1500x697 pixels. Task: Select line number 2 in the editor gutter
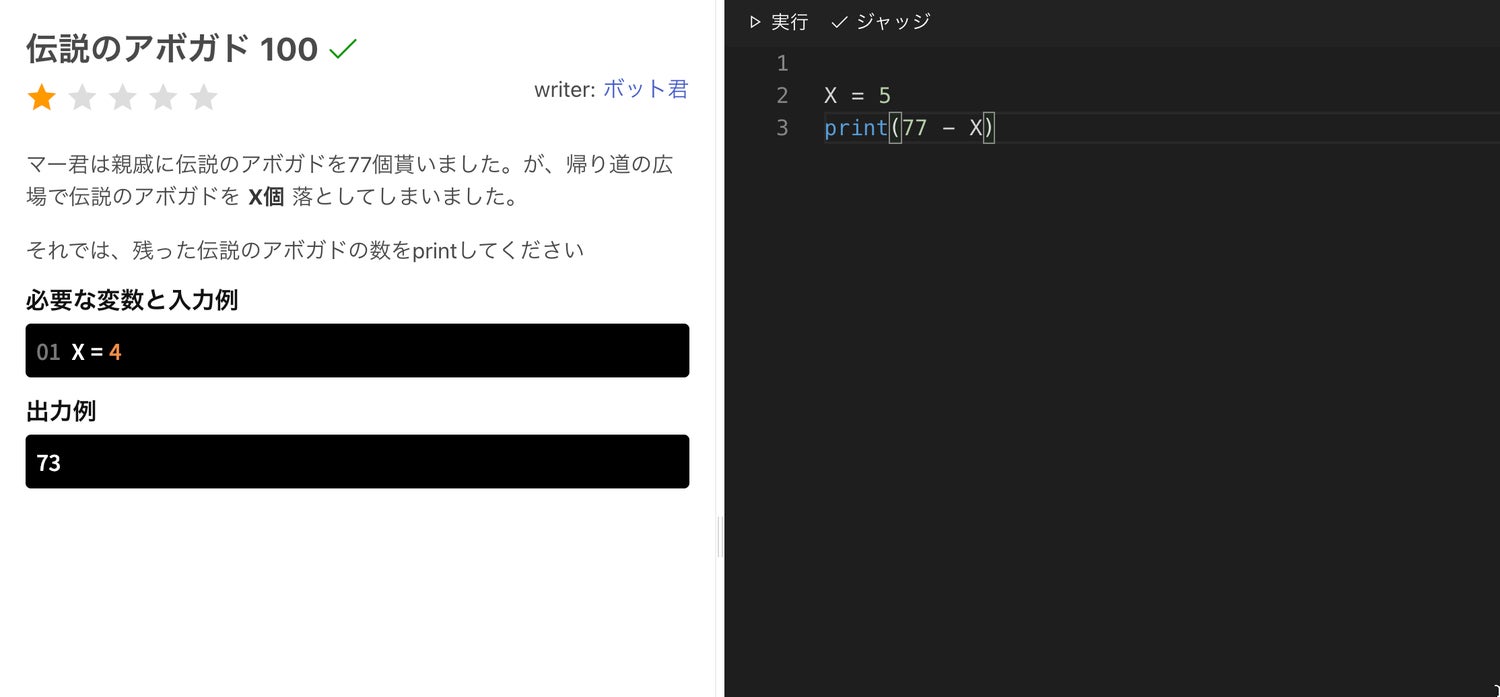click(x=782, y=96)
